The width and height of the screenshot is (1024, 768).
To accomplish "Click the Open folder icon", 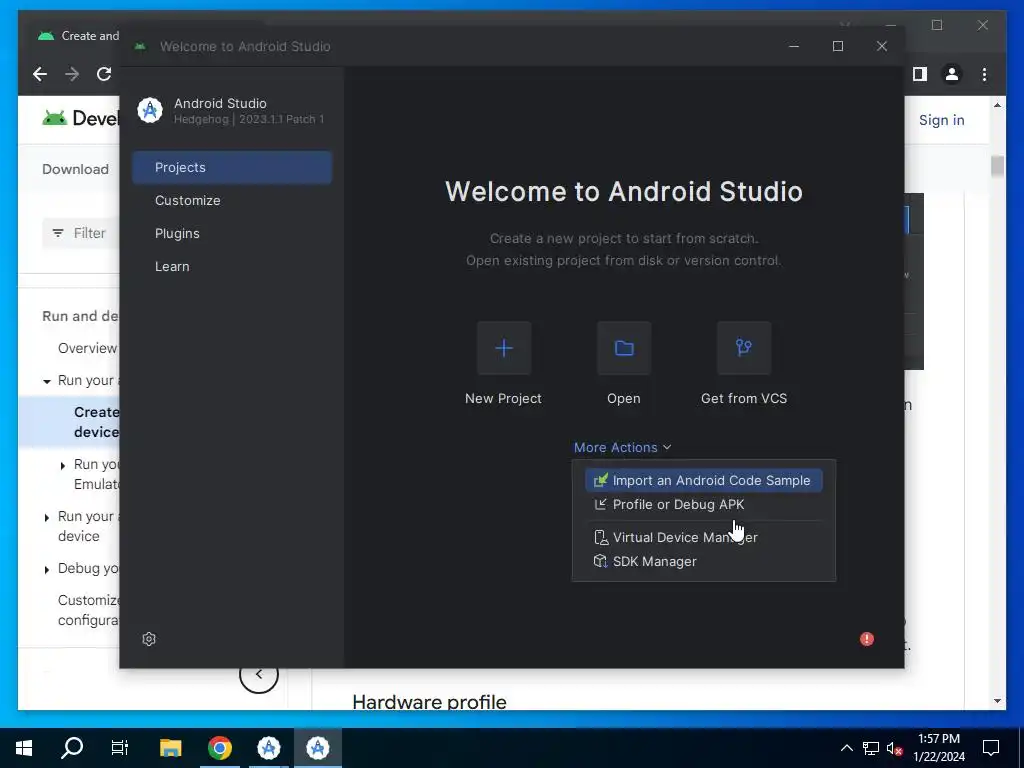I will pyautogui.click(x=624, y=348).
